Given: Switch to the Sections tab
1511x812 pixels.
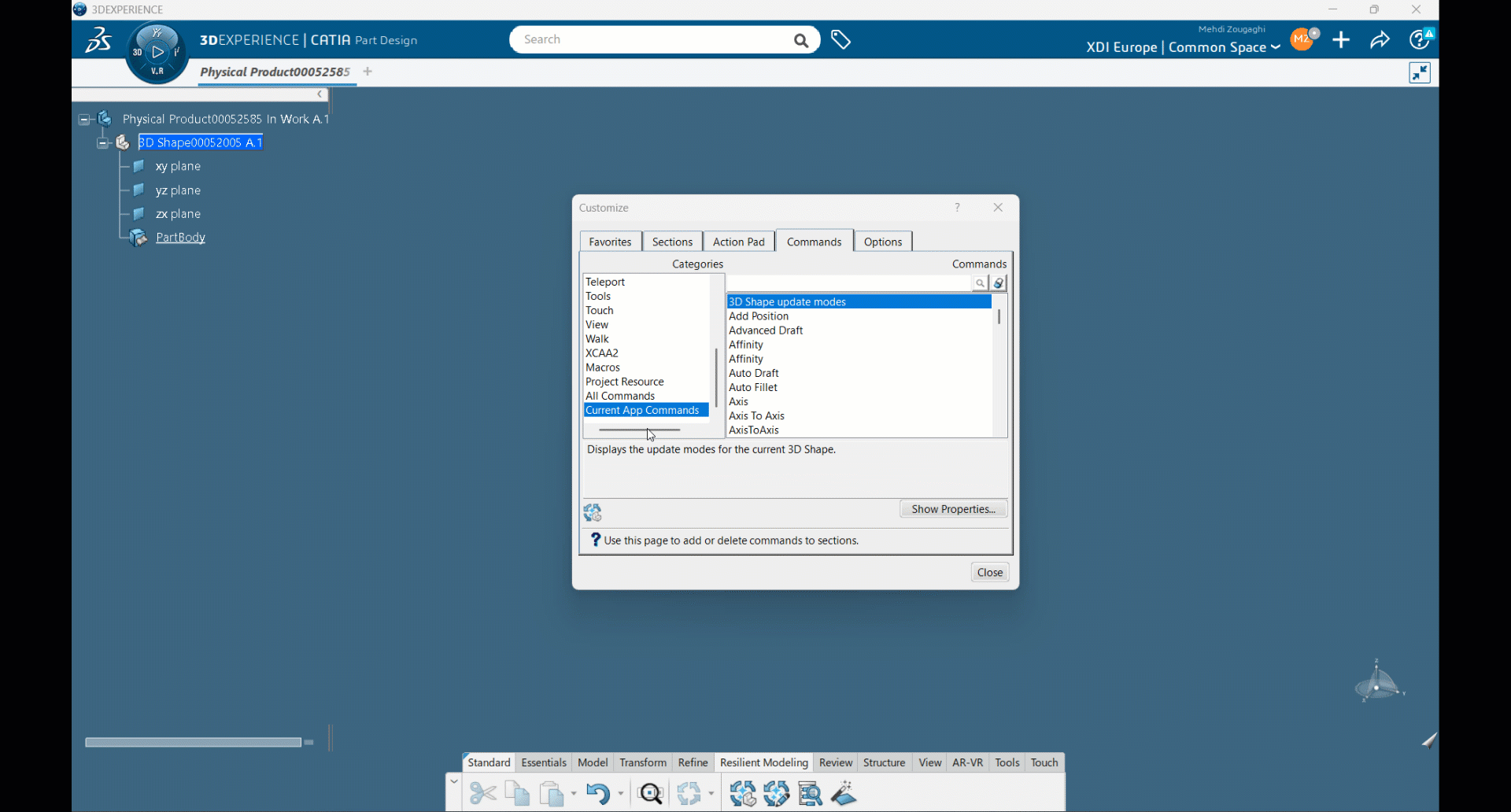Looking at the screenshot, I should coord(672,242).
